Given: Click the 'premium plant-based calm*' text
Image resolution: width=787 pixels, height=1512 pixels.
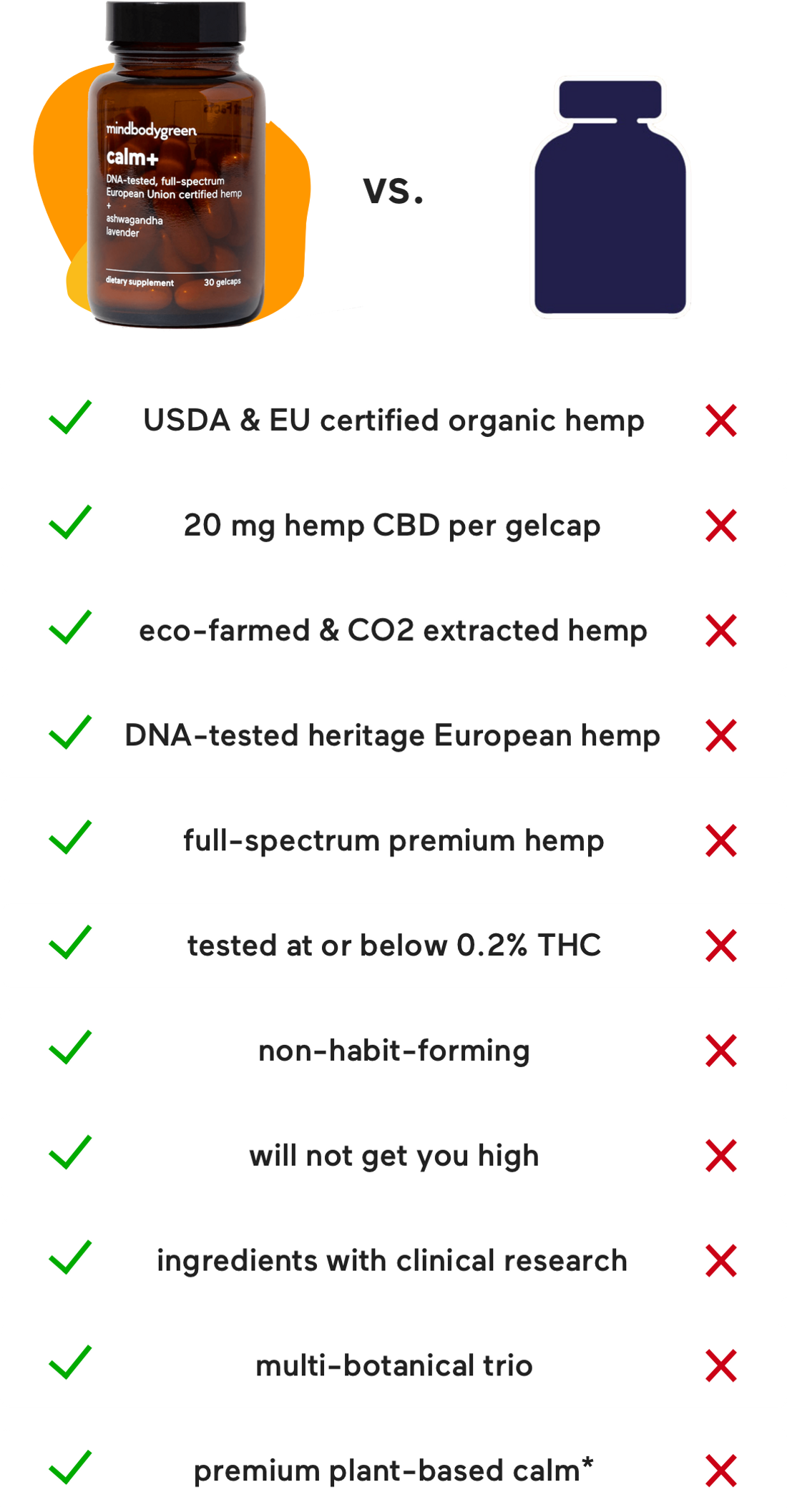Looking at the screenshot, I should pos(393,1471).
